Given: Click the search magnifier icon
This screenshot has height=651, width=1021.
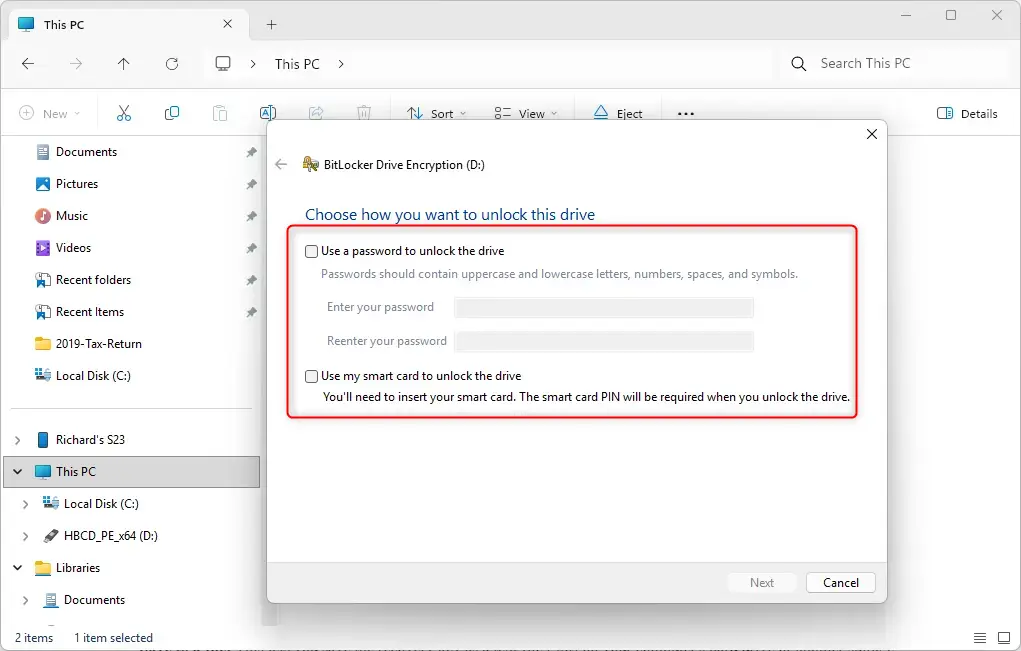Looking at the screenshot, I should coord(798,64).
